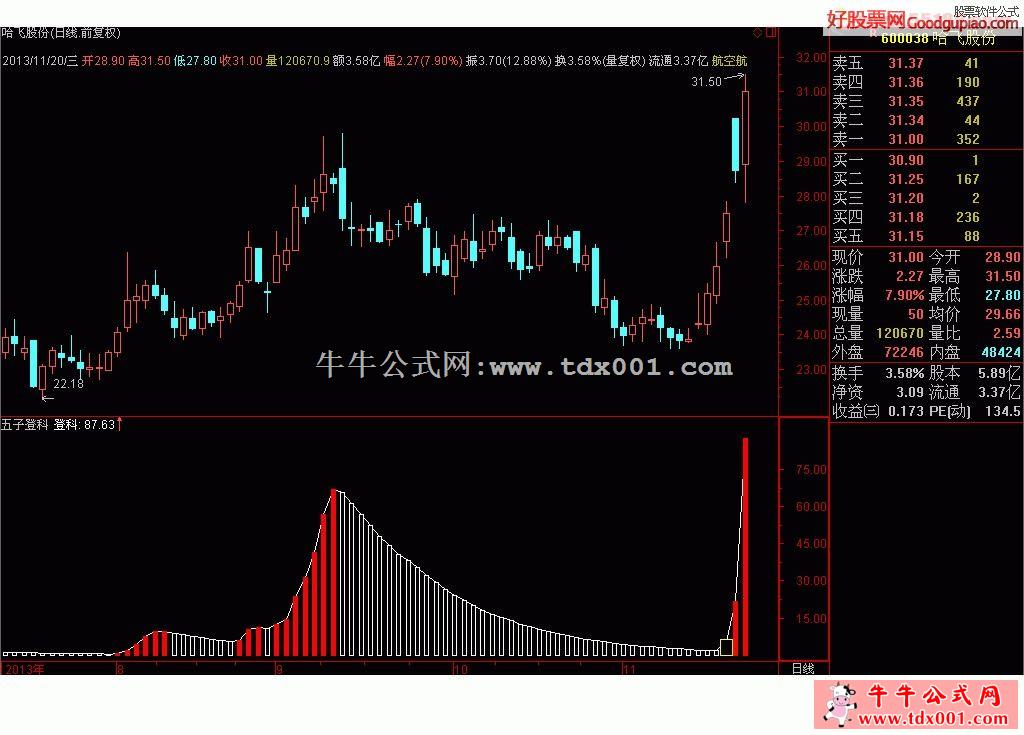Screen dimensions: 1024x735
Task: Click the white square signal box on indicator
Action: (x=727, y=647)
